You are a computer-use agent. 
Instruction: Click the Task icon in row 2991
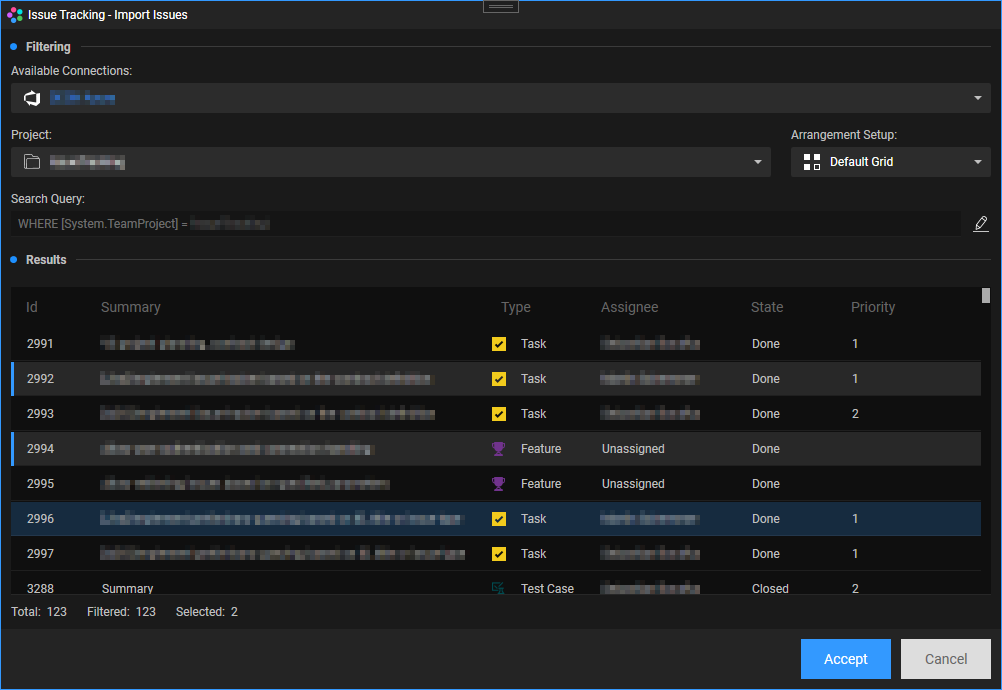click(x=499, y=344)
